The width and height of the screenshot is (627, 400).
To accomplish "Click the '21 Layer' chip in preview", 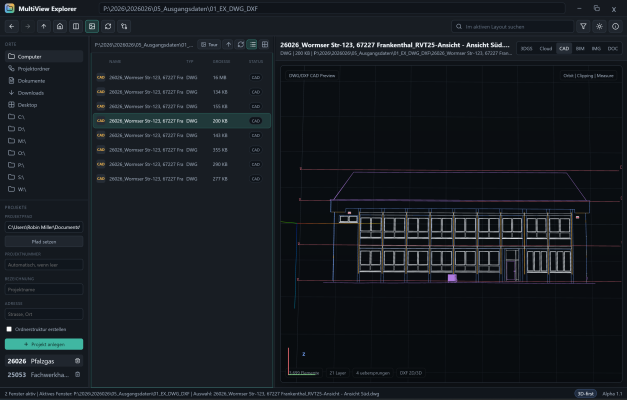I will (x=337, y=373).
